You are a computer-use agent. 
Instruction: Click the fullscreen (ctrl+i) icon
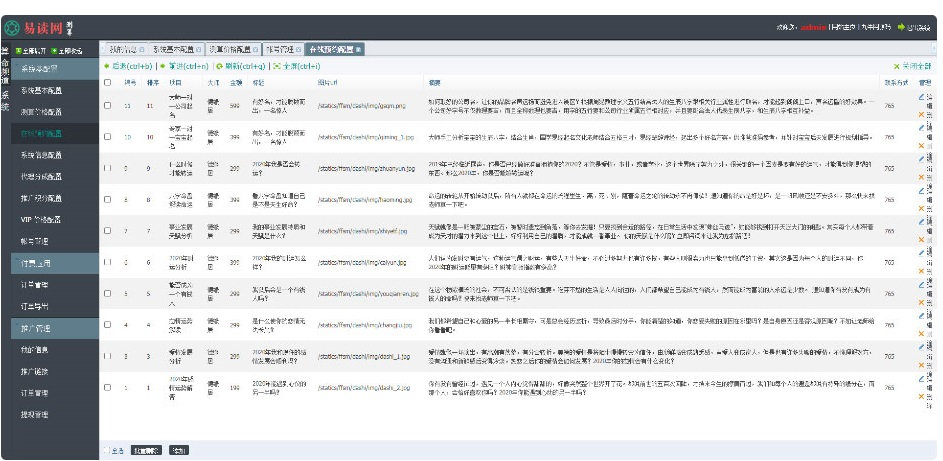(x=277, y=66)
